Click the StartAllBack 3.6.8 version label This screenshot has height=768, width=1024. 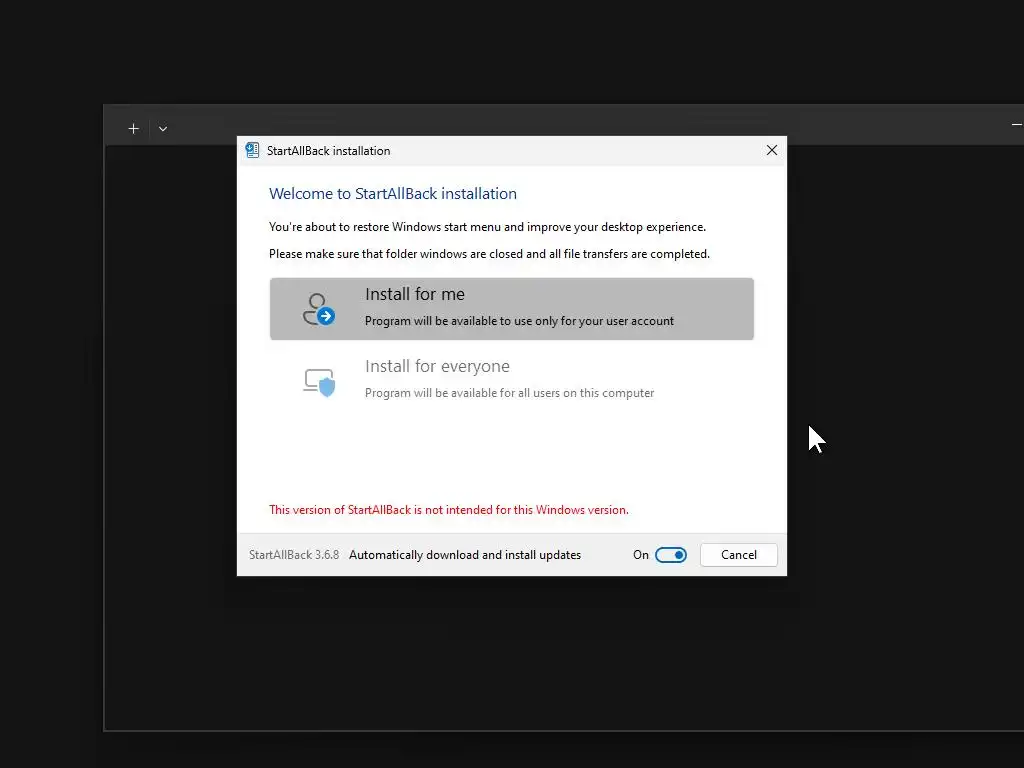click(294, 555)
